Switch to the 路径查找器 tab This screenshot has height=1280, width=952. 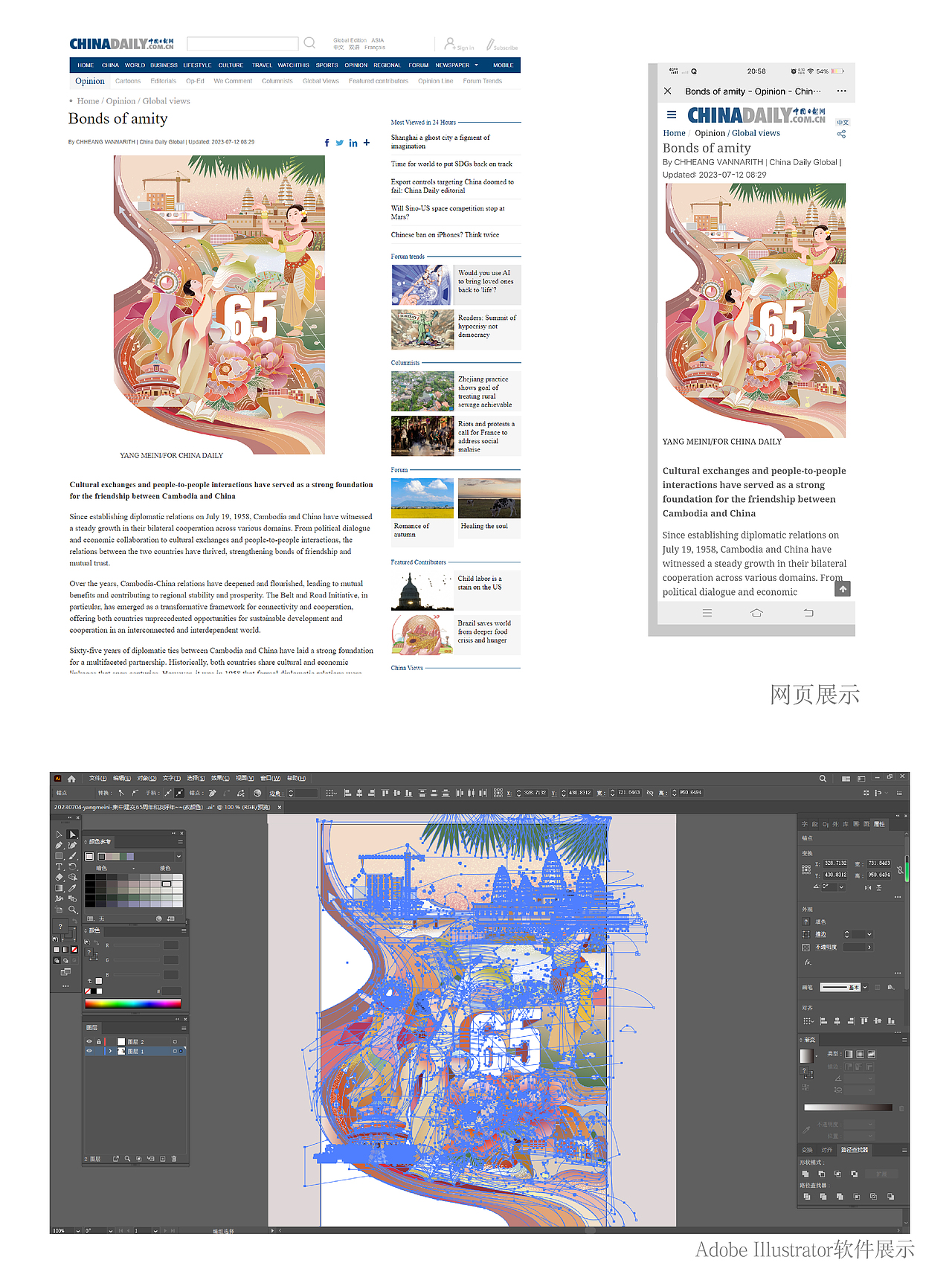(x=855, y=1150)
